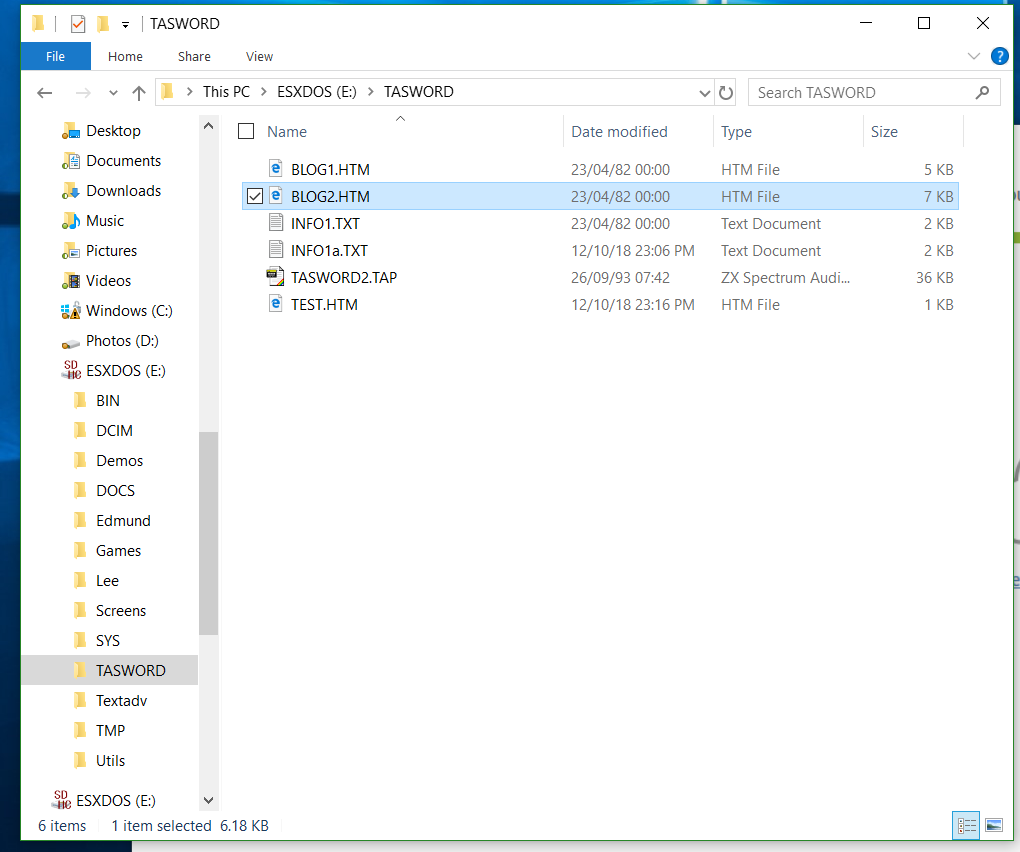Select the INFO1.TXT file icon

(x=276, y=222)
